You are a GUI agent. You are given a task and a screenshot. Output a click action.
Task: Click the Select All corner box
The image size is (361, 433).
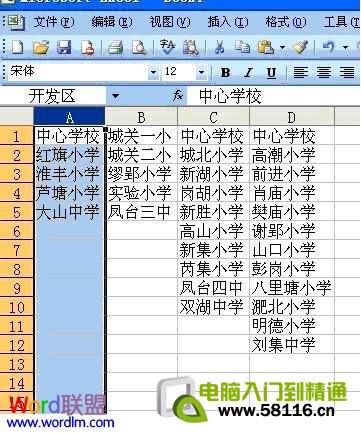coord(17,116)
